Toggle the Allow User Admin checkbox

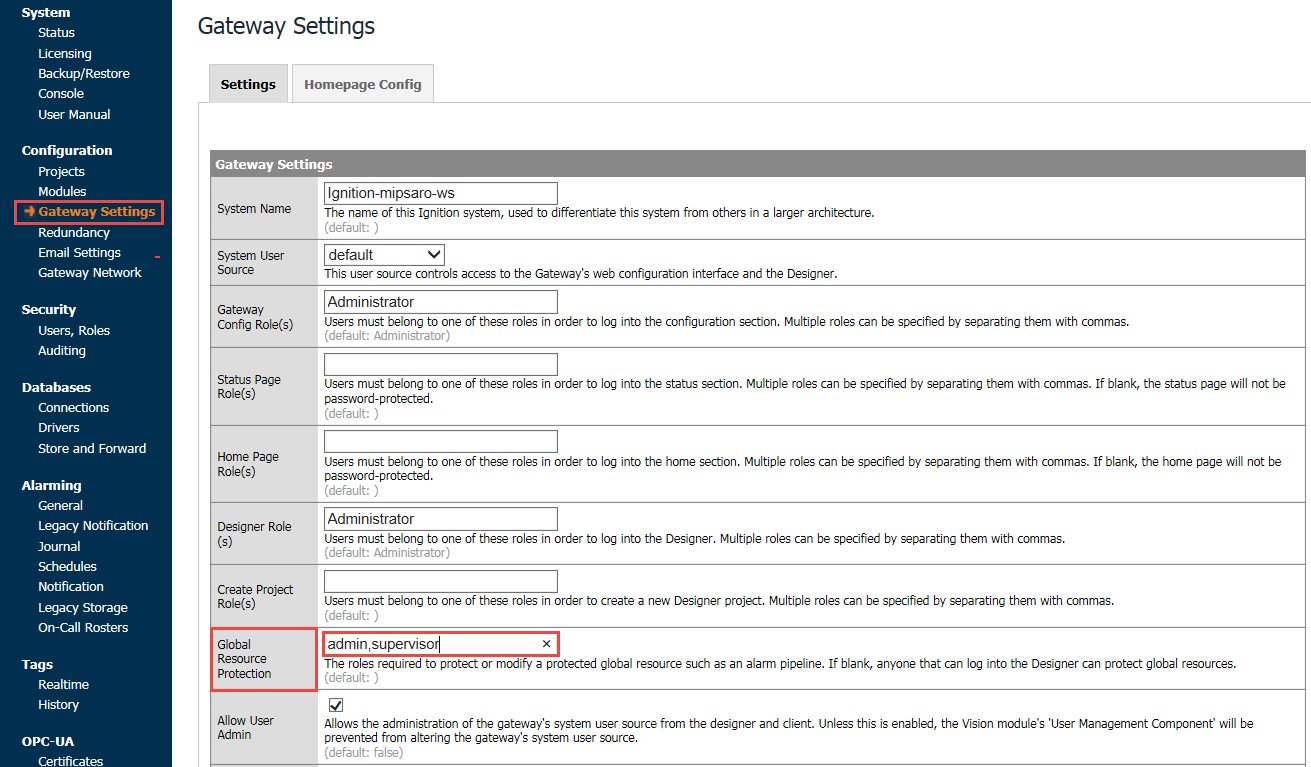pyautogui.click(x=336, y=705)
